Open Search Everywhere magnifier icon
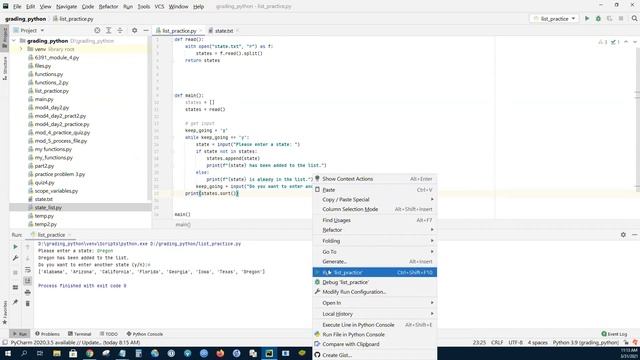The width and height of the screenshot is (640, 360). [634, 18]
